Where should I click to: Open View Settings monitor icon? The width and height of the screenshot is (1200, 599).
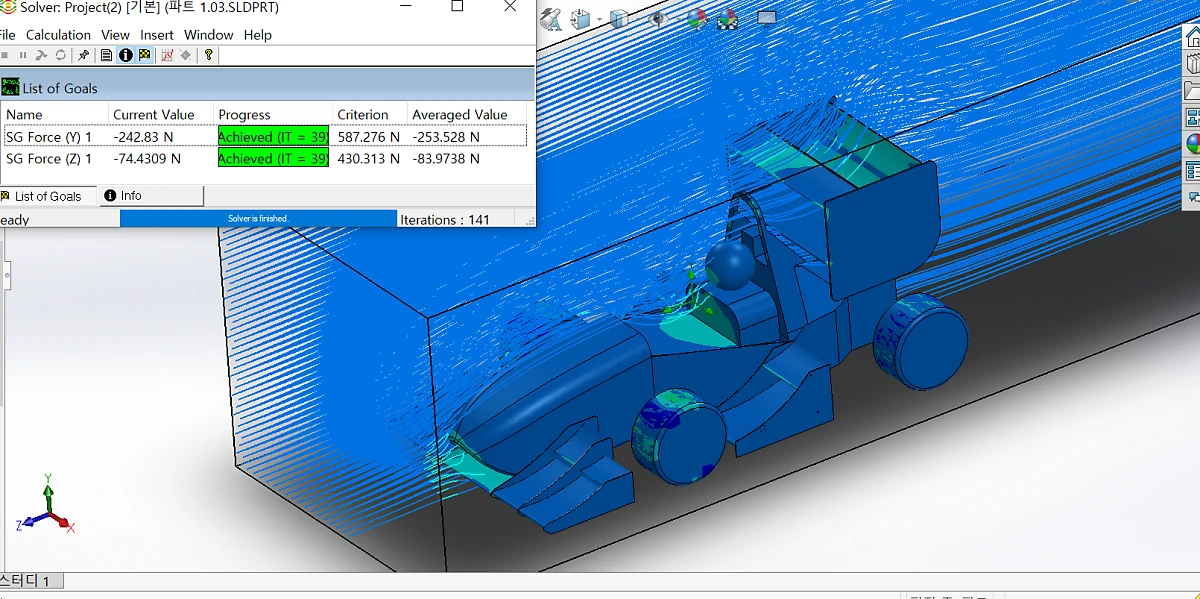tap(767, 18)
